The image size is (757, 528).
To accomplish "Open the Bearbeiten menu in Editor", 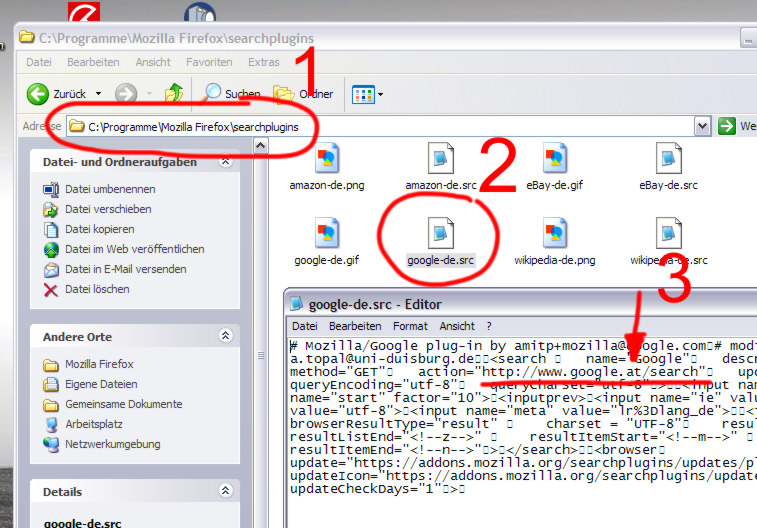I will pos(355,326).
